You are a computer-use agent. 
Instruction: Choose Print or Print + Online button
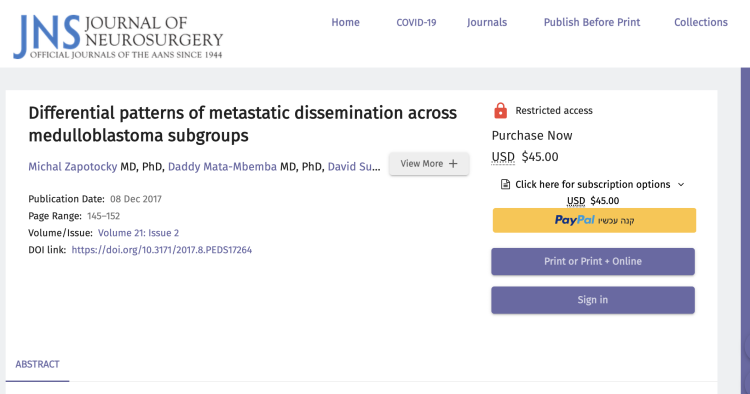pyautogui.click(x=593, y=262)
